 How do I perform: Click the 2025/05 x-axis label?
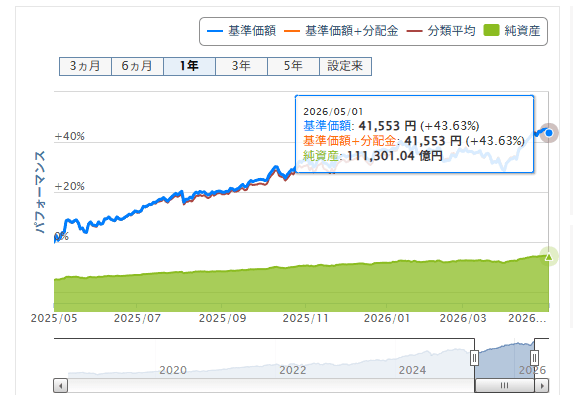click(54, 318)
